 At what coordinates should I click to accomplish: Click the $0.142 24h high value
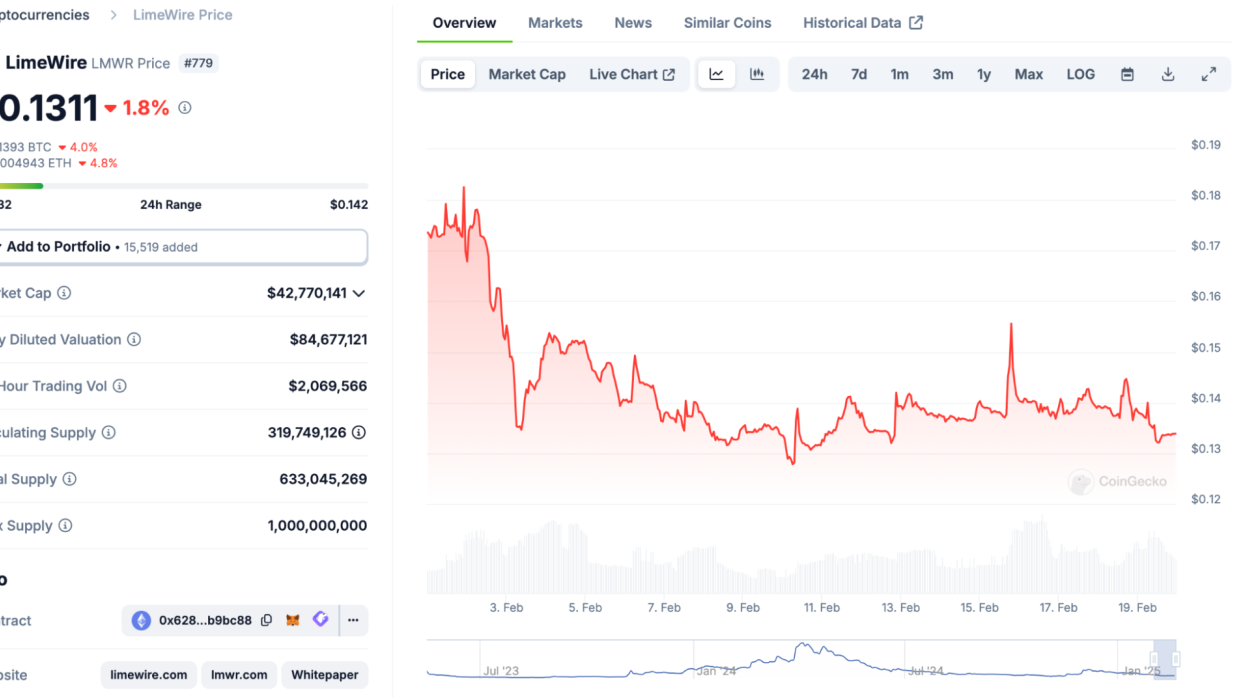[349, 204]
